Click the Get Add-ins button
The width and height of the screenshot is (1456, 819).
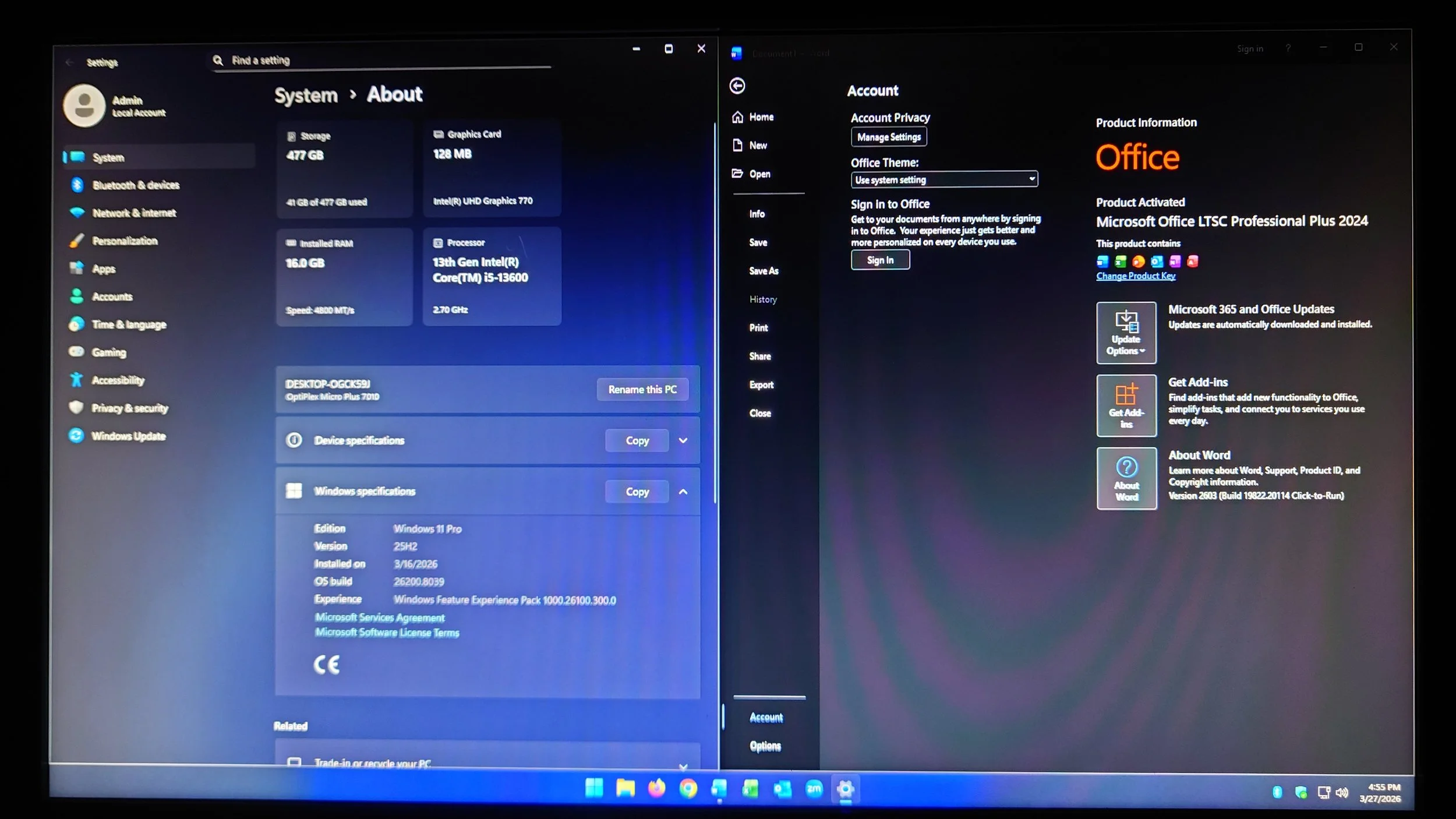tap(1126, 405)
